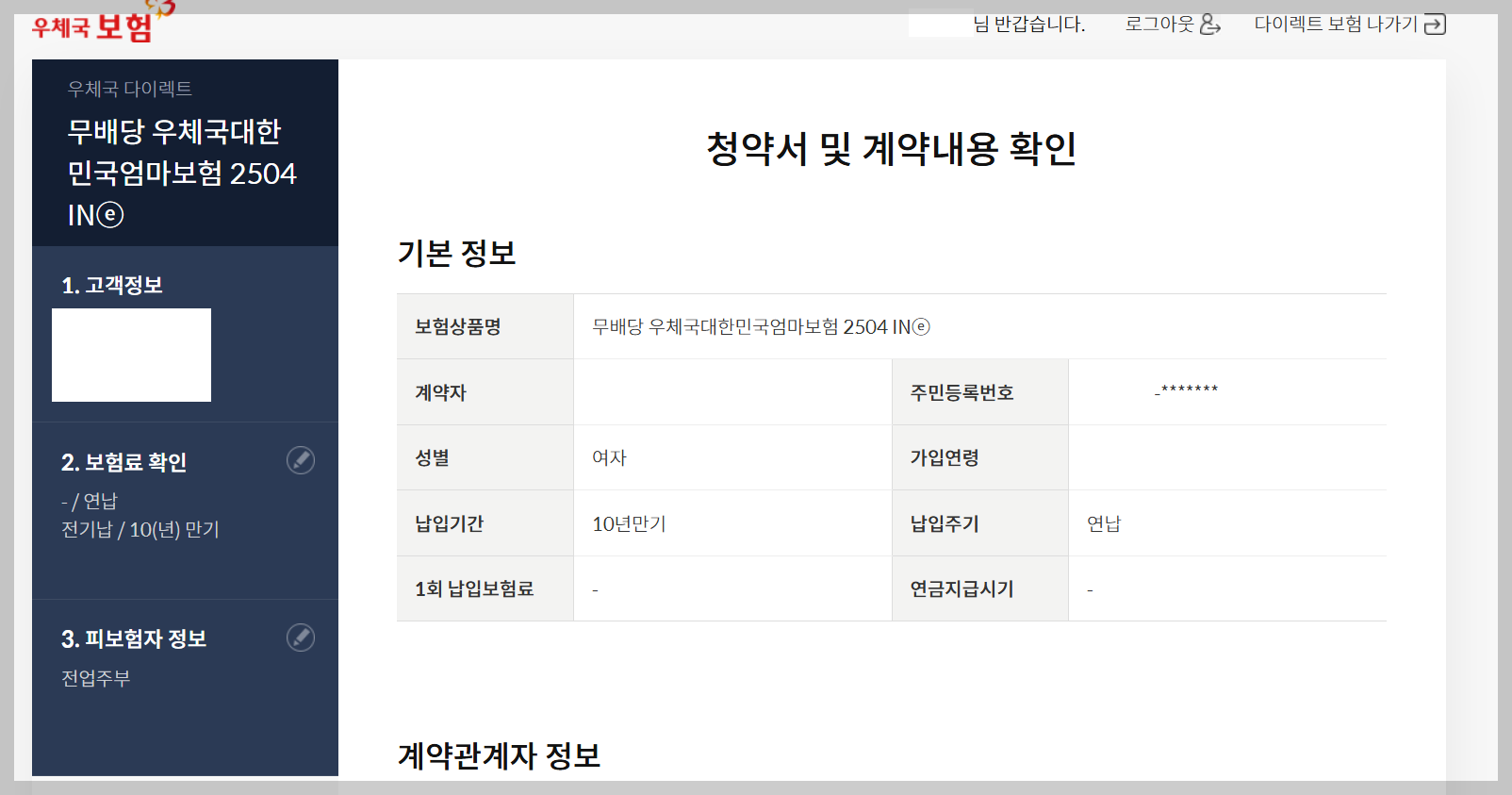Open step 2. 보험료 확인 in sidebar
This screenshot has width=1512, height=795.
click(x=123, y=462)
